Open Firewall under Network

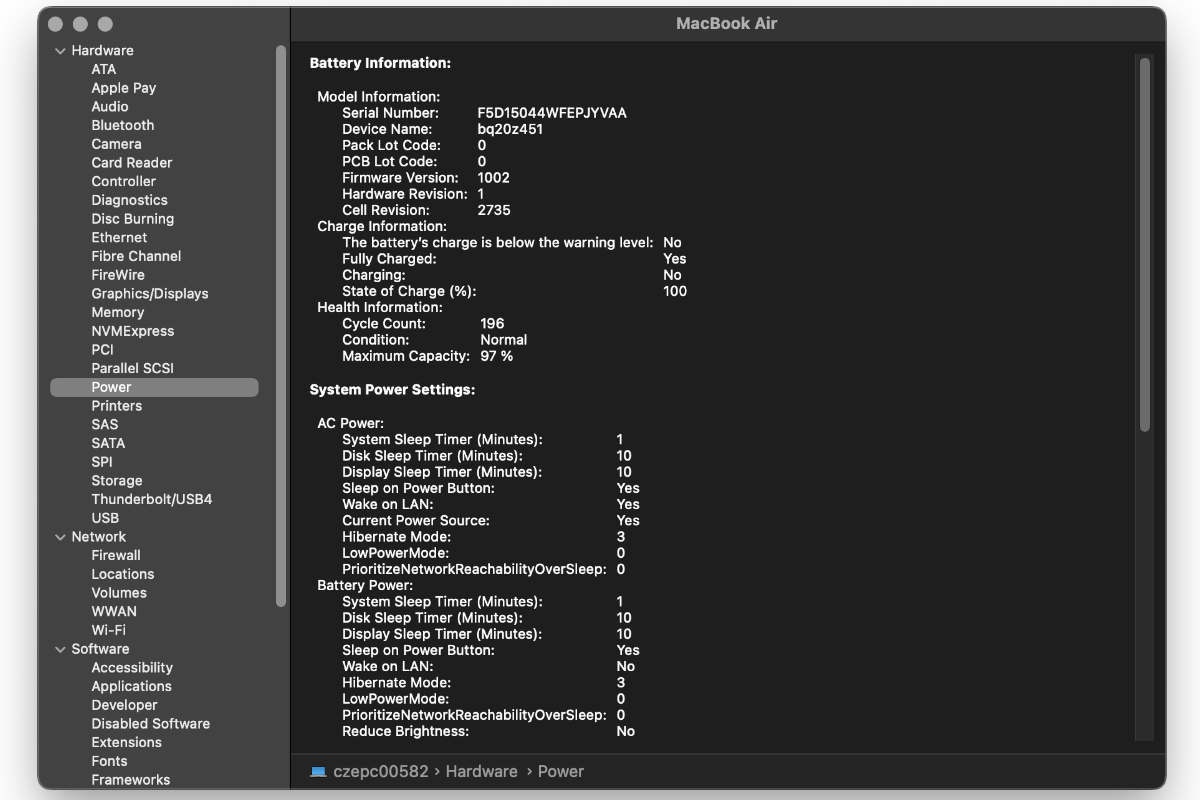pyautogui.click(x=116, y=555)
